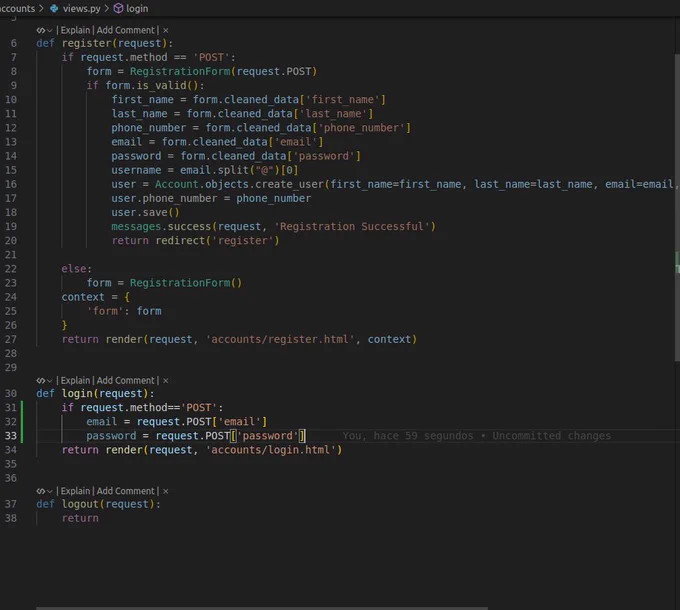The width and height of the screenshot is (680, 610).
Task: Close the code lens above the login function
Action: 166,381
